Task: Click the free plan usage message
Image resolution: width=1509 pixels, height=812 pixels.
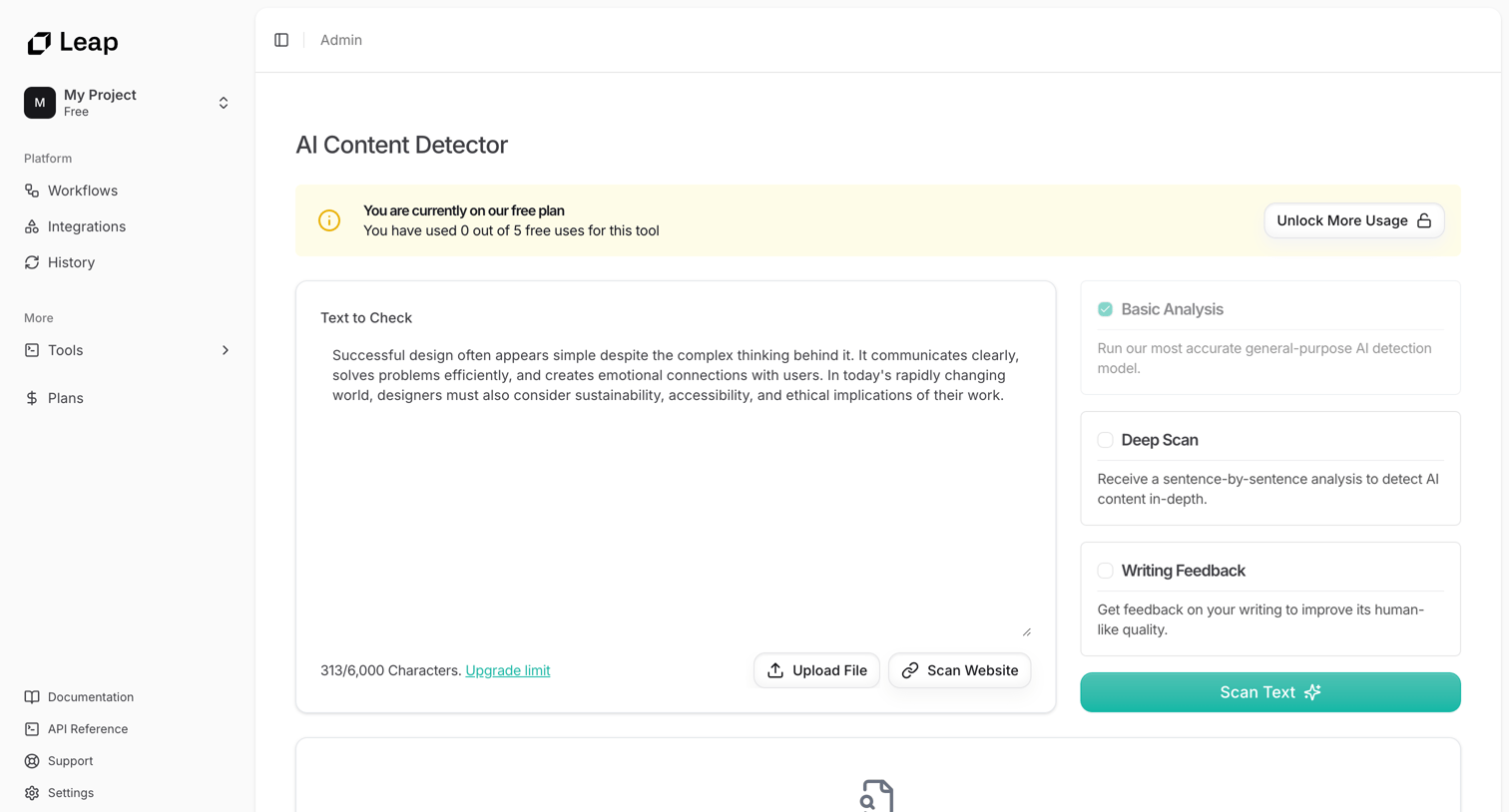Action: pos(511,230)
